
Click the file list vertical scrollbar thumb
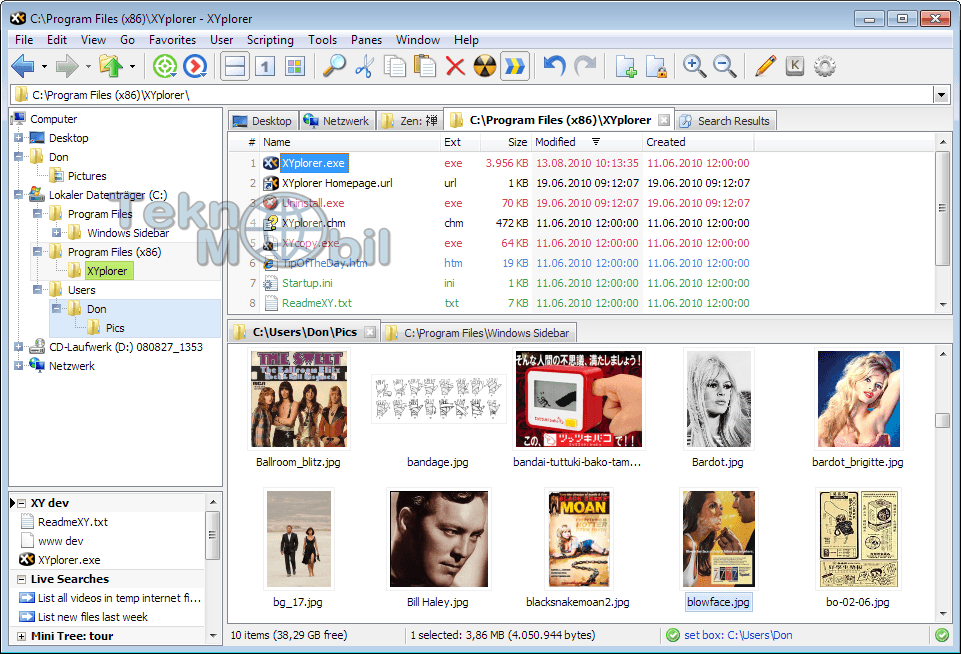(943, 208)
